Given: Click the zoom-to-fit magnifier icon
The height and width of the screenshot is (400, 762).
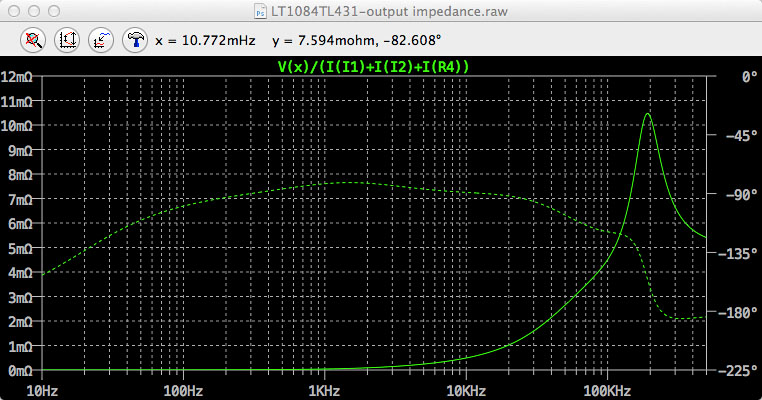Looking at the screenshot, I should pos(33,40).
